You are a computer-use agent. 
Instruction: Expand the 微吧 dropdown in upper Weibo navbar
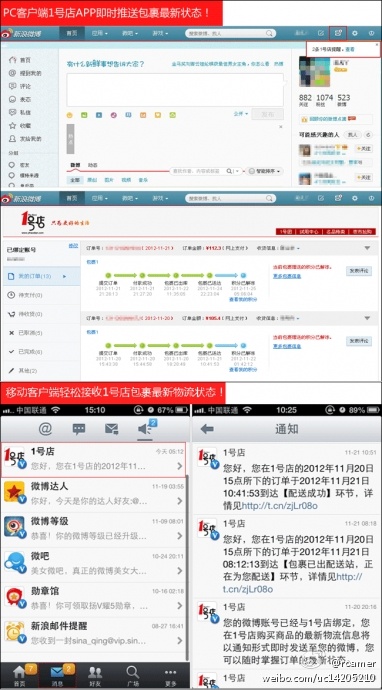130,33
